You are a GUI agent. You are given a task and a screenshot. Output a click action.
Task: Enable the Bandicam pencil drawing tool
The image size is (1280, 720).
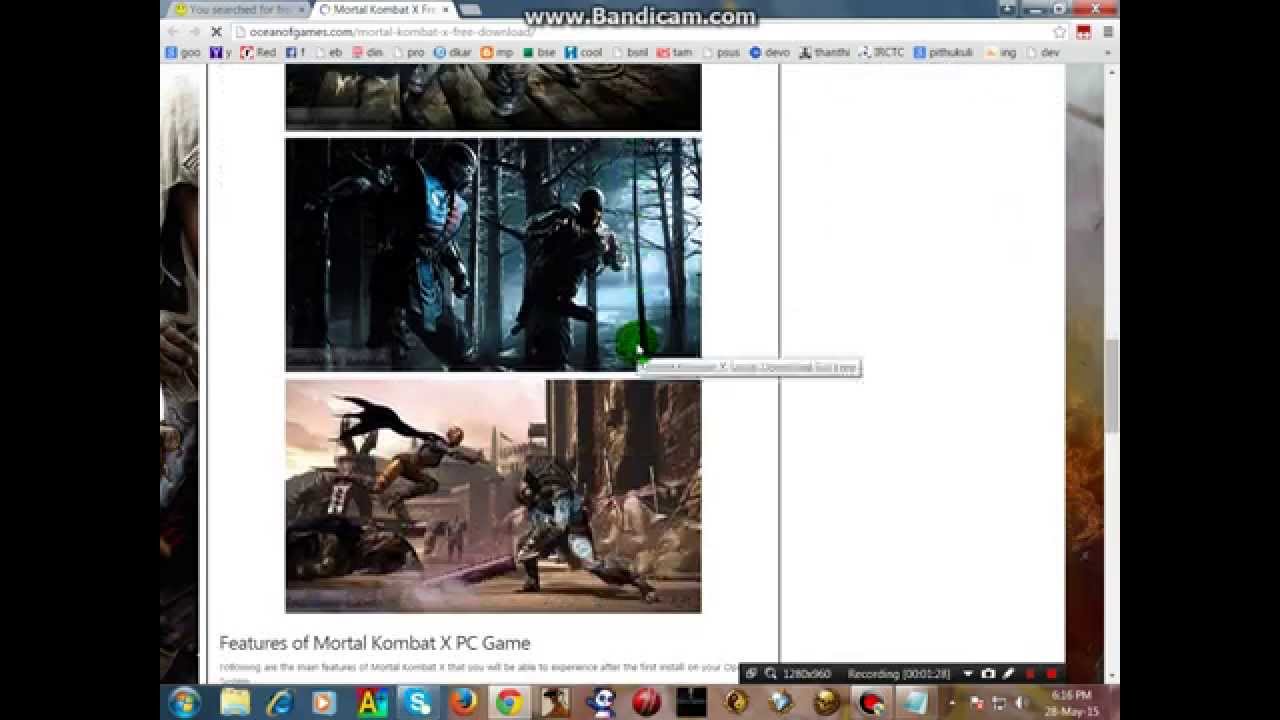pos(1009,674)
